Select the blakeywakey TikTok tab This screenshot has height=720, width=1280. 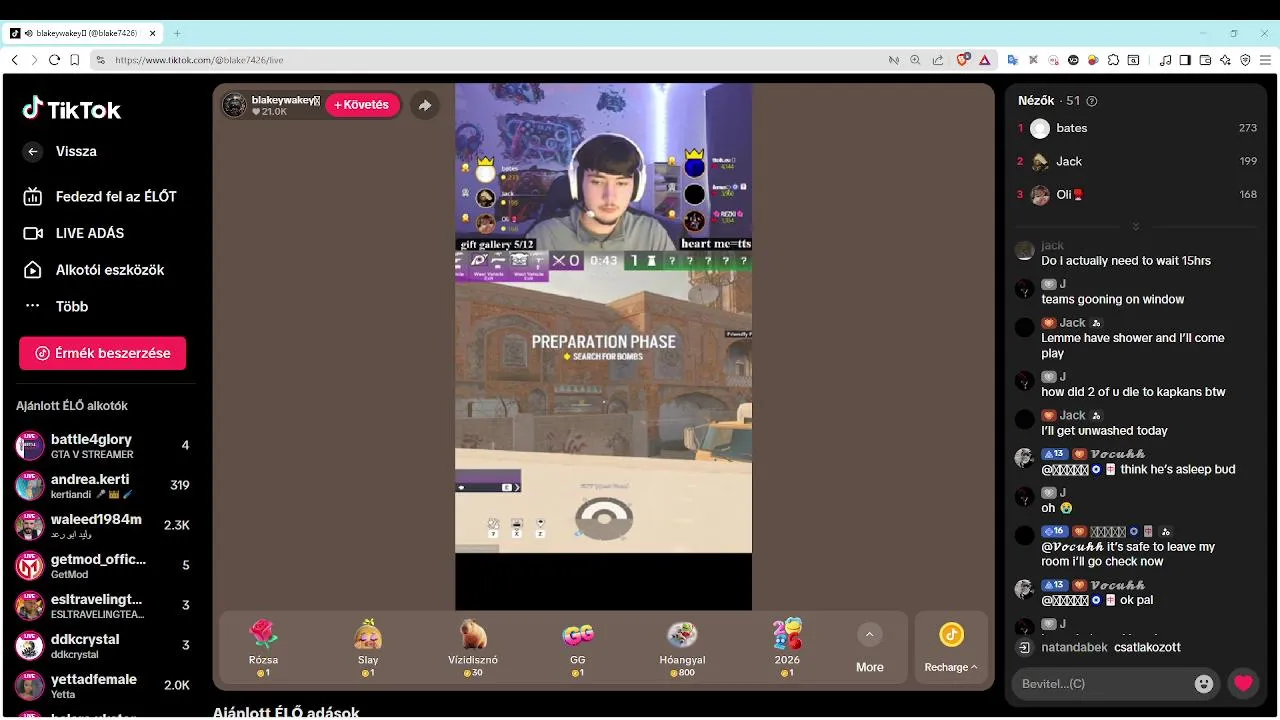point(84,33)
